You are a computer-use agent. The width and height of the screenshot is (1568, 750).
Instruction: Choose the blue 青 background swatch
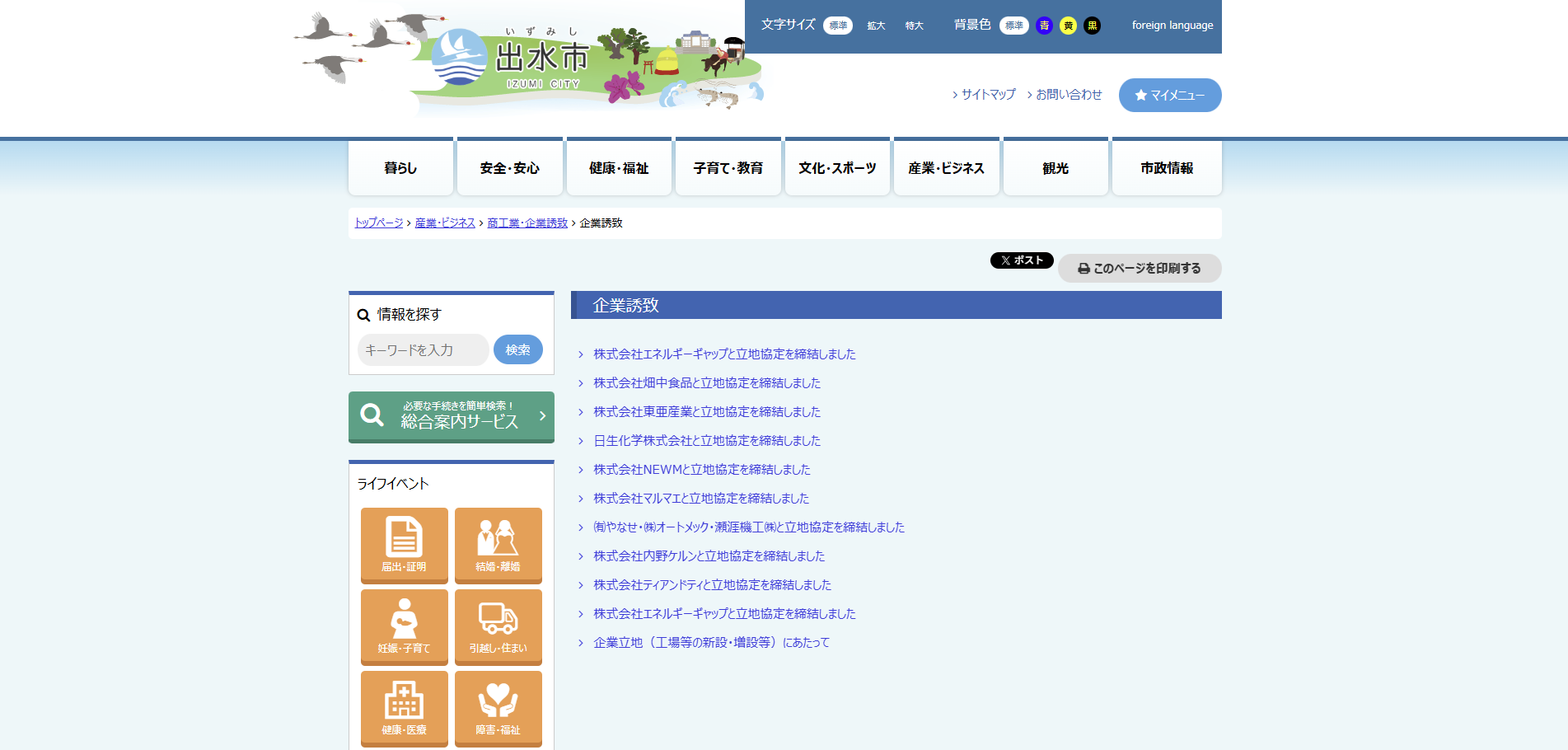(1044, 26)
